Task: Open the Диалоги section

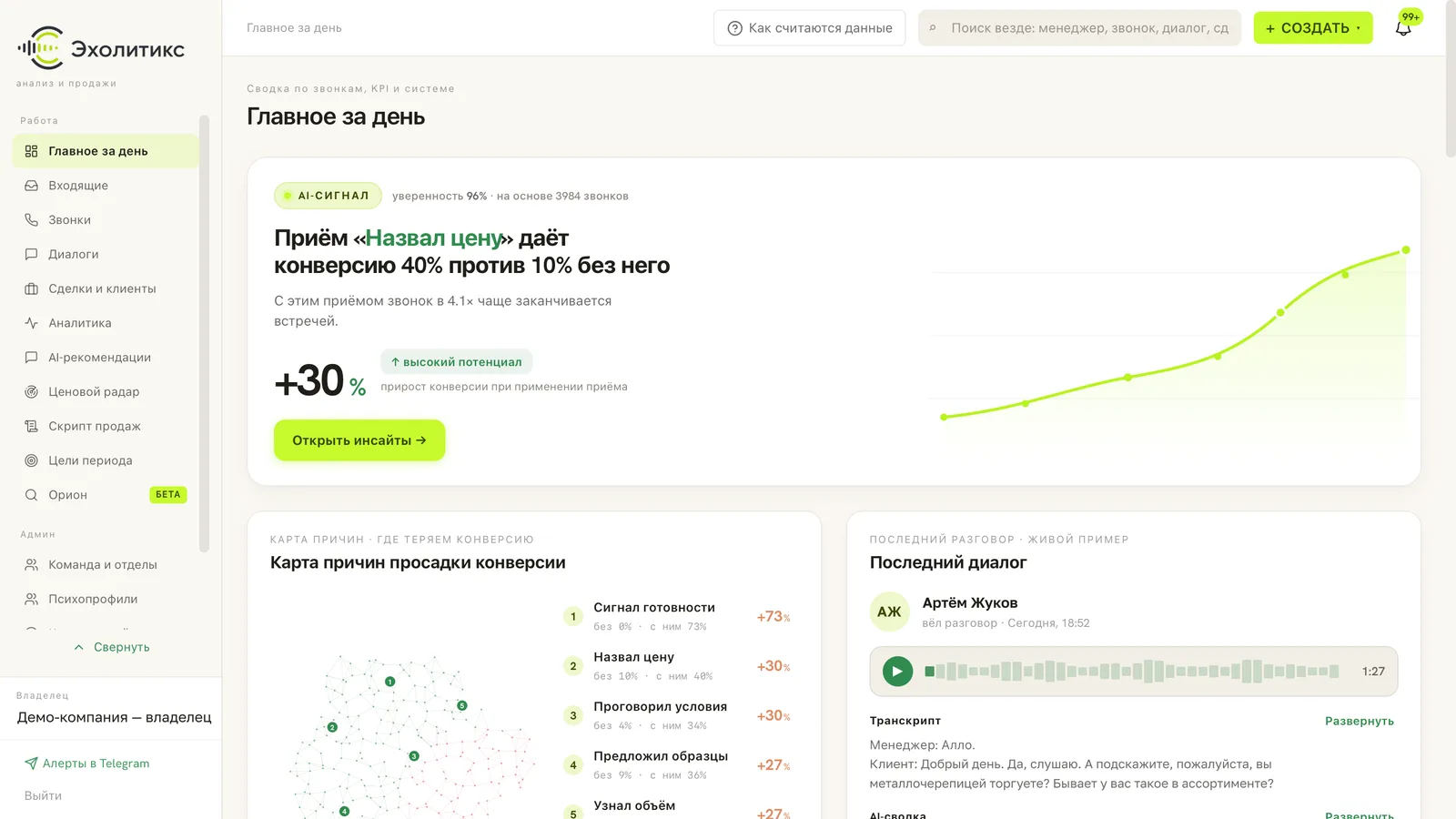Action: point(106,255)
